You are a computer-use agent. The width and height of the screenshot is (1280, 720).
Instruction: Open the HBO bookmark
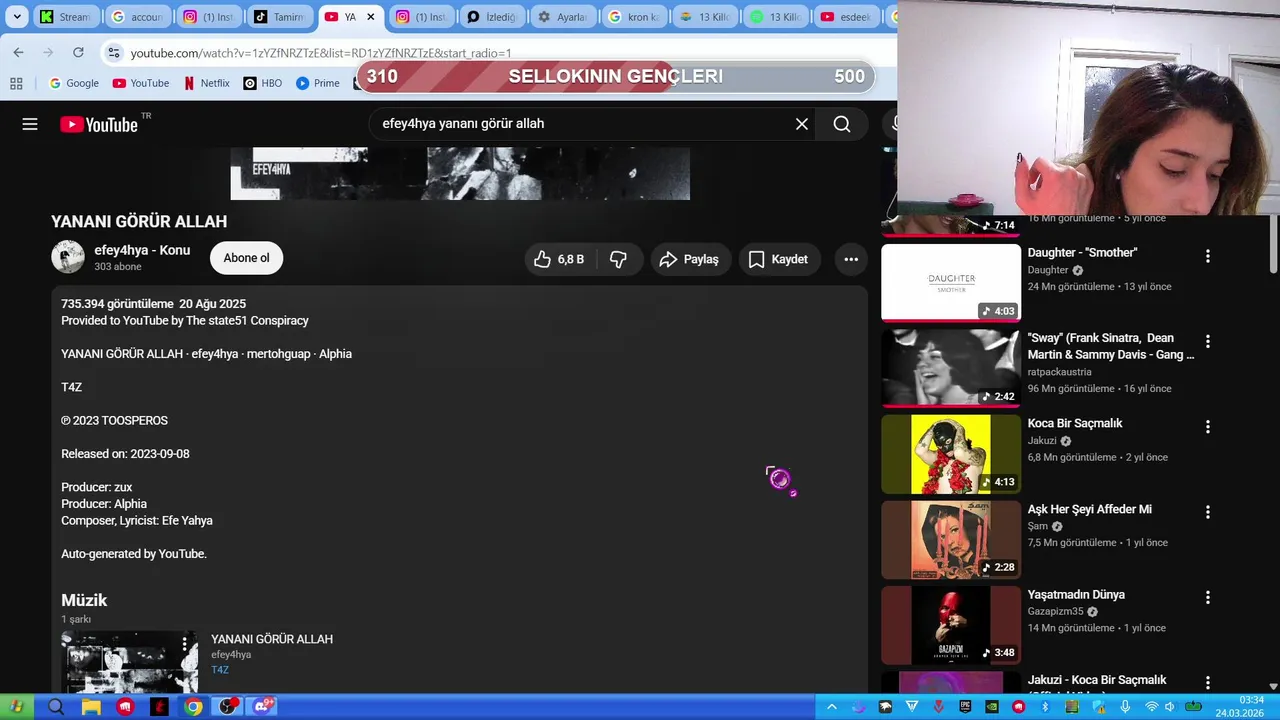[x=263, y=83]
